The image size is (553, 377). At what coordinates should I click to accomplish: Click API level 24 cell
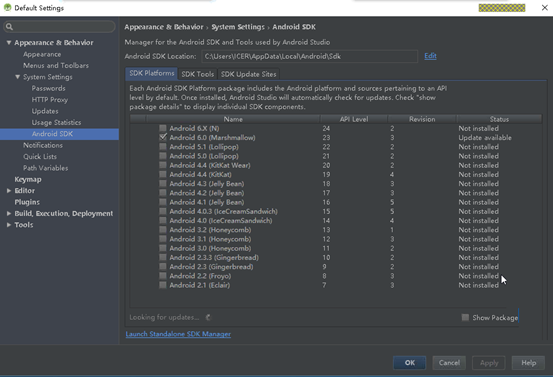coord(326,128)
